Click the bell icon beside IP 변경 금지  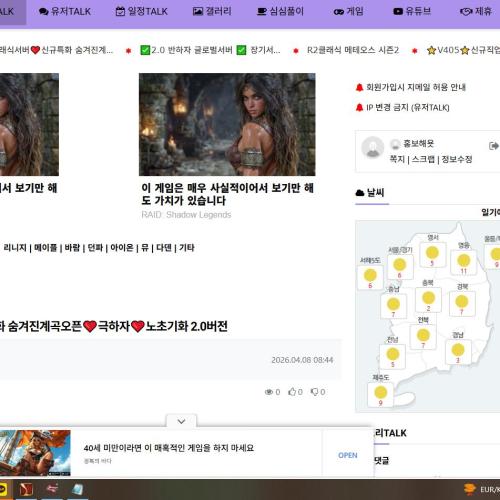click(359, 108)
